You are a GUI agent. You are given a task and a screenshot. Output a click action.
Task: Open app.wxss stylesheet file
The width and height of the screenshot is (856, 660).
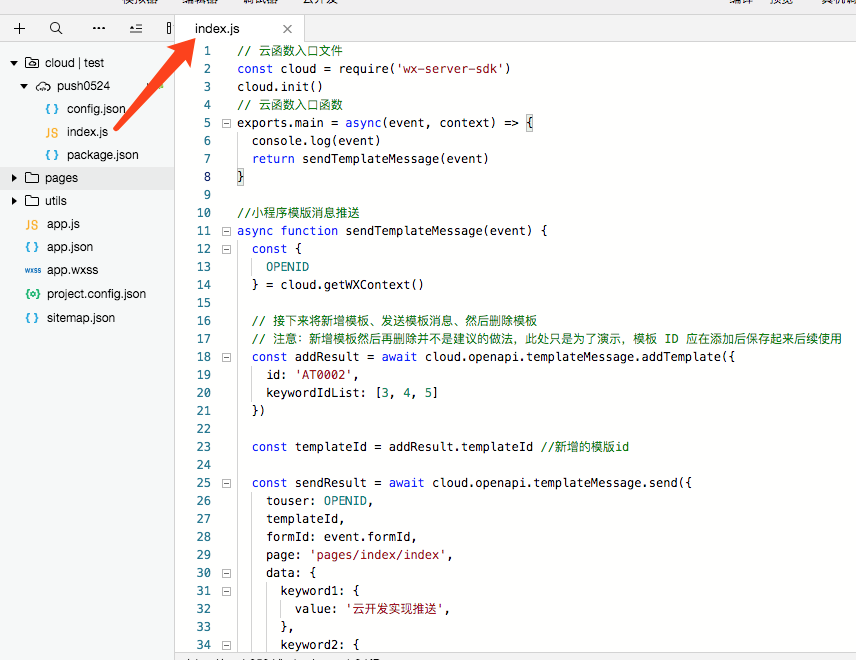click(73, 270)
